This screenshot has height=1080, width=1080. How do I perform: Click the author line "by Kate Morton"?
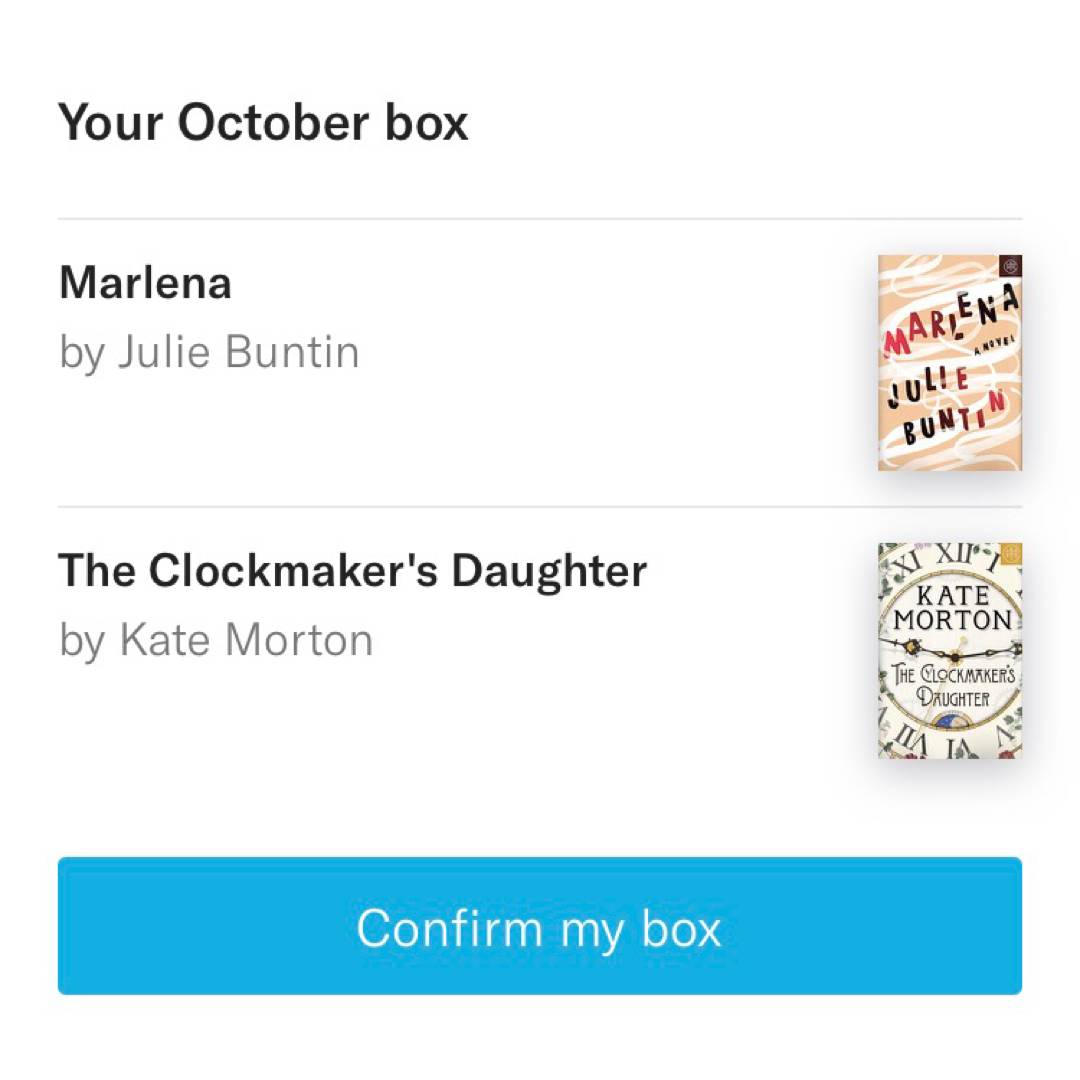click(x=216, y=640)
